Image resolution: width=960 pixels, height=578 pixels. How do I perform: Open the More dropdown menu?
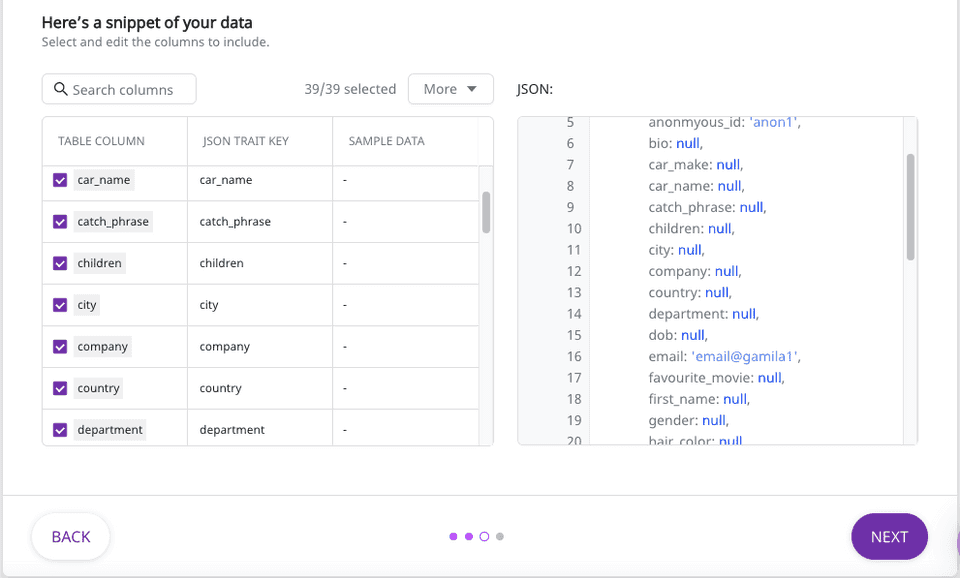(450, 89)
